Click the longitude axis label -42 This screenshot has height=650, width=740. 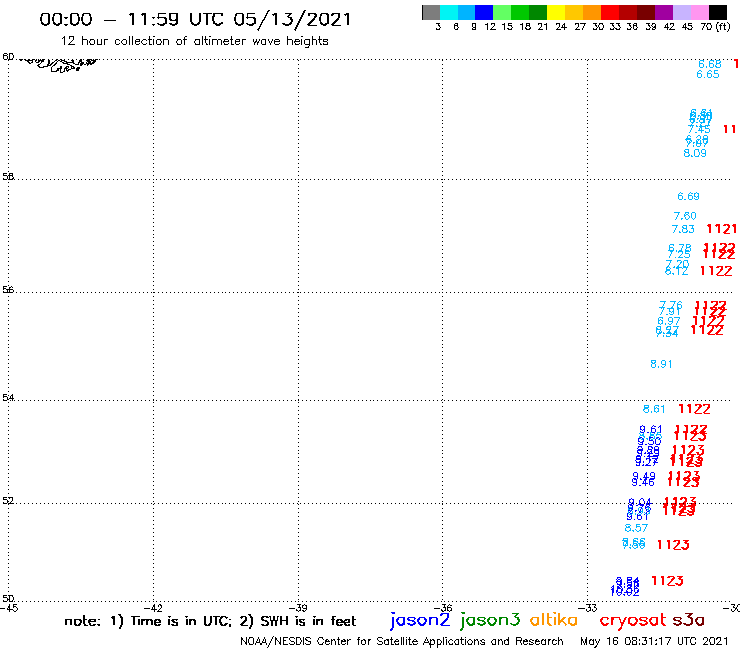coord(153,608)
